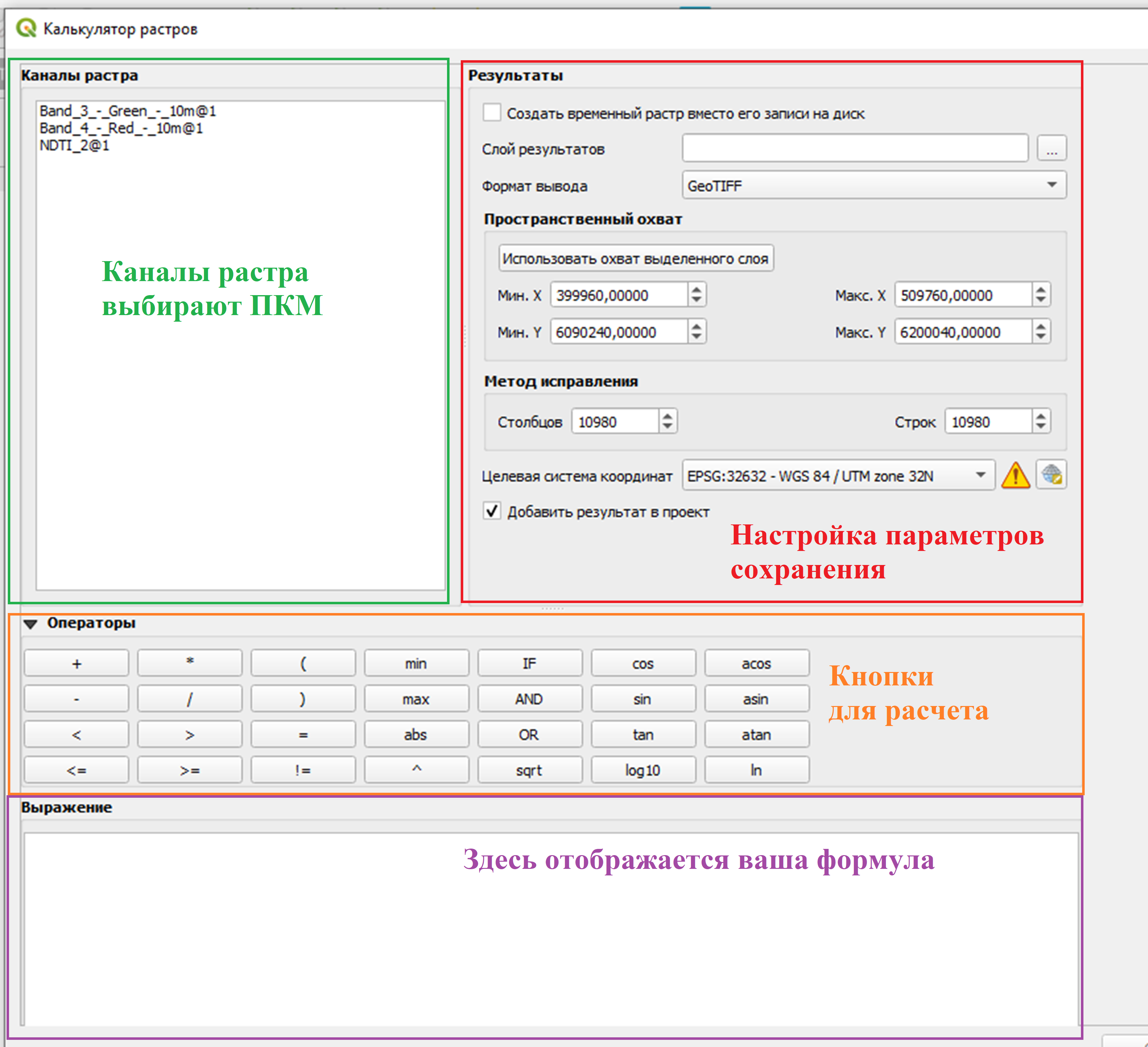The height and width of the screenshot is (1047, 1148).
Task: Collapse the Операторы section triangle
Action: pyautogui.click(x=31, y=624)
